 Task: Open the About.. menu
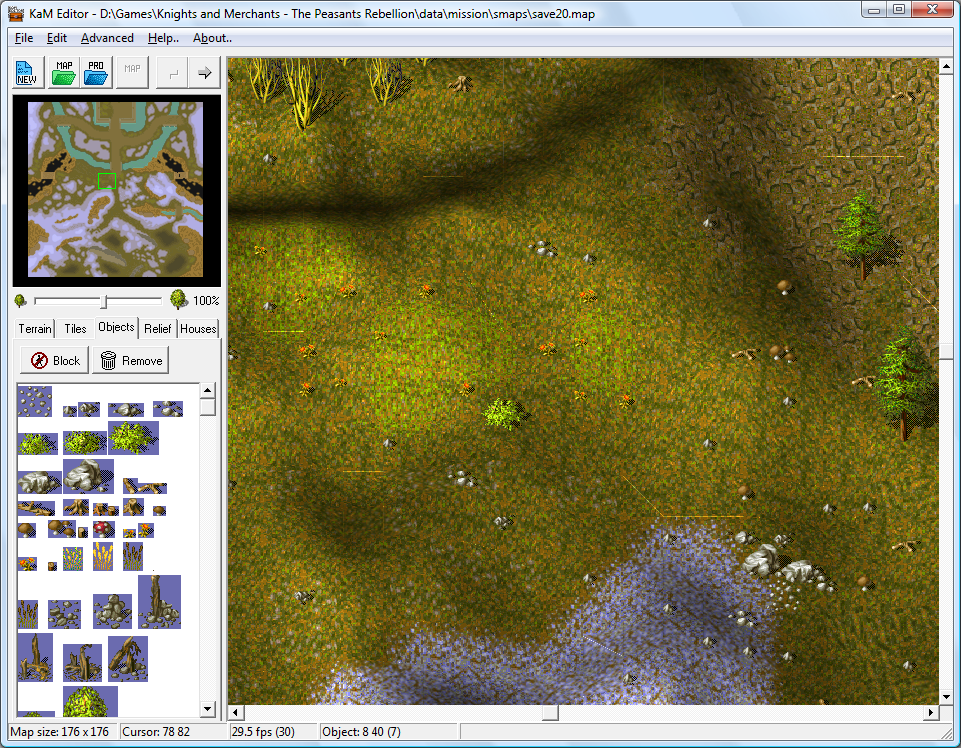point(212,38)
